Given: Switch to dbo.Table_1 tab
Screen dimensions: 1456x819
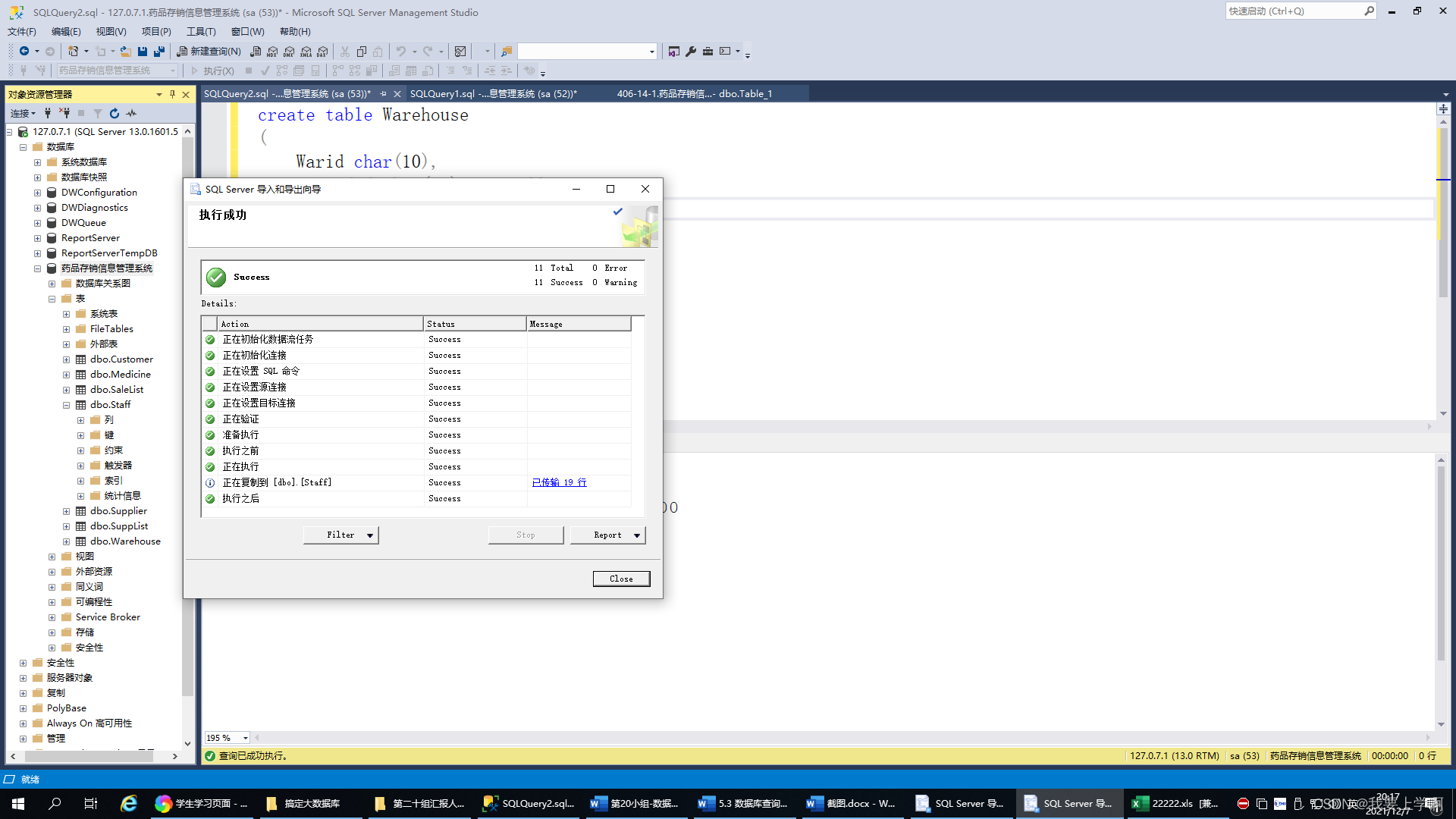Looking at the screenshot, I should click(694, 94).
